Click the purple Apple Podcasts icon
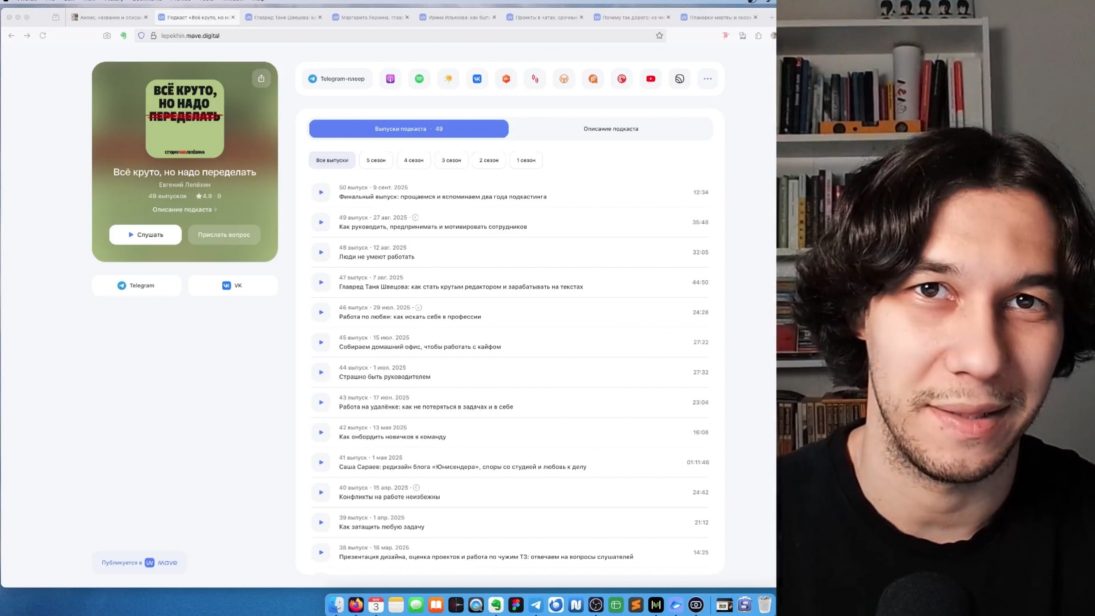 [x=391, y=79]
